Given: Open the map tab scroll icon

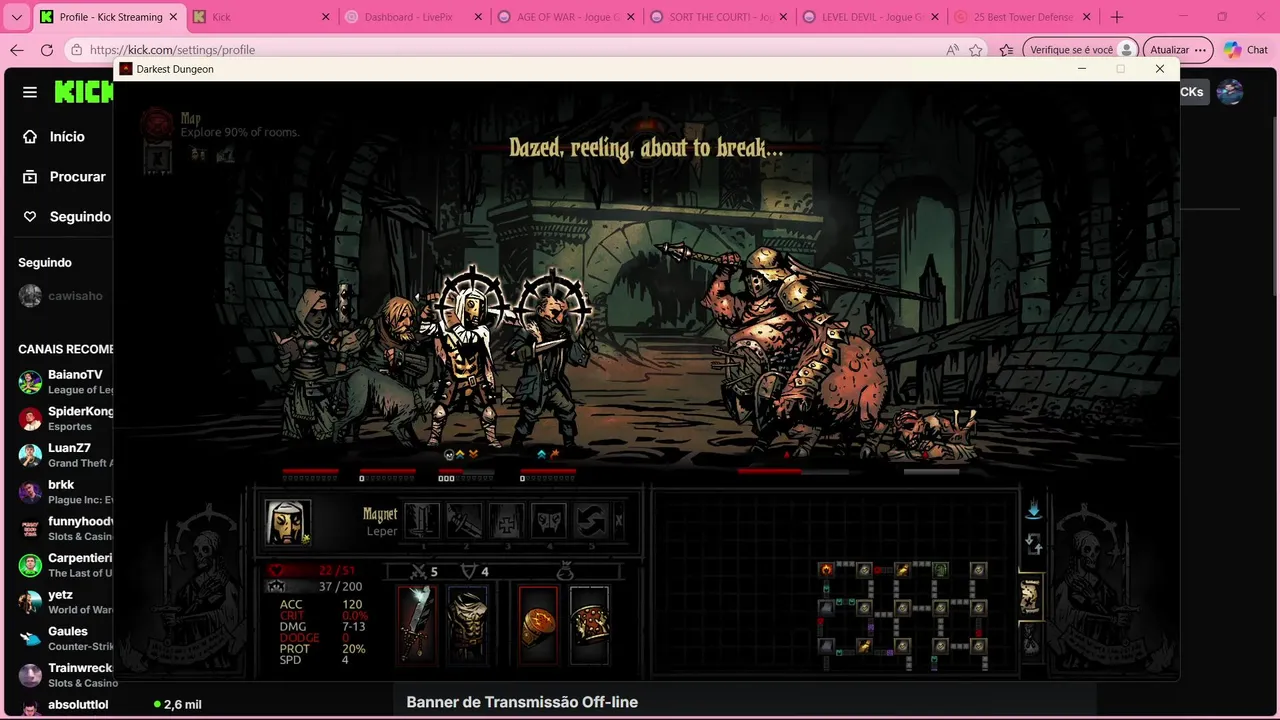Looking at the screenshot, I should [1030, 596].
